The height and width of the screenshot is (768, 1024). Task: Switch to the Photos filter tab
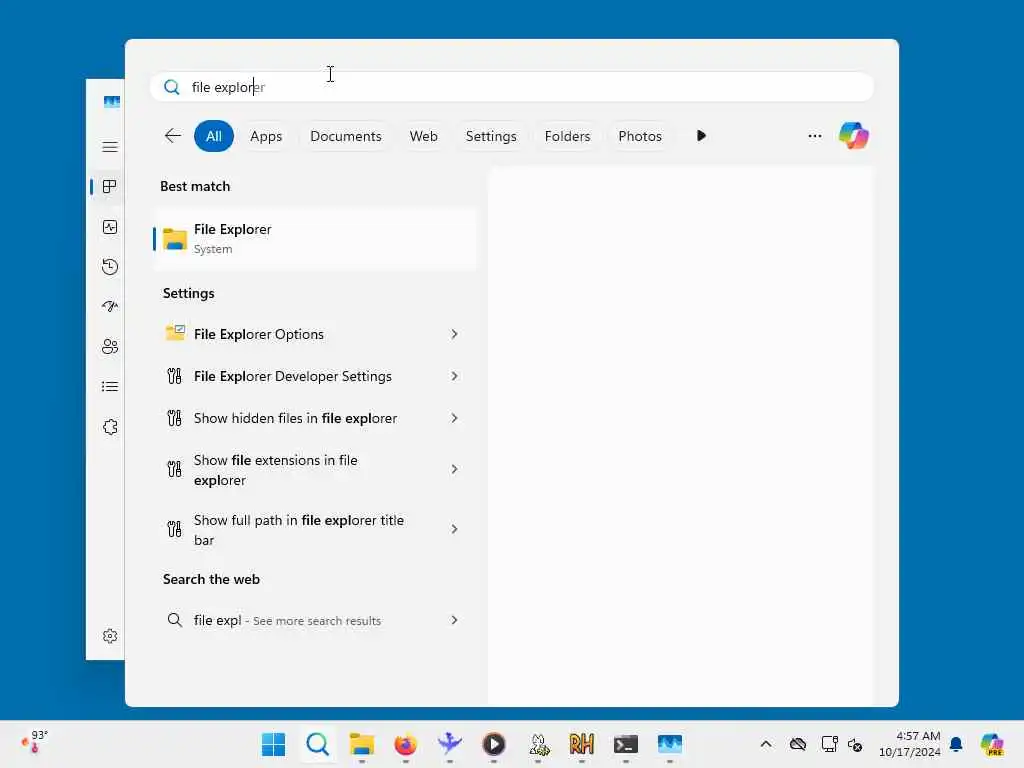coord(640,136)
